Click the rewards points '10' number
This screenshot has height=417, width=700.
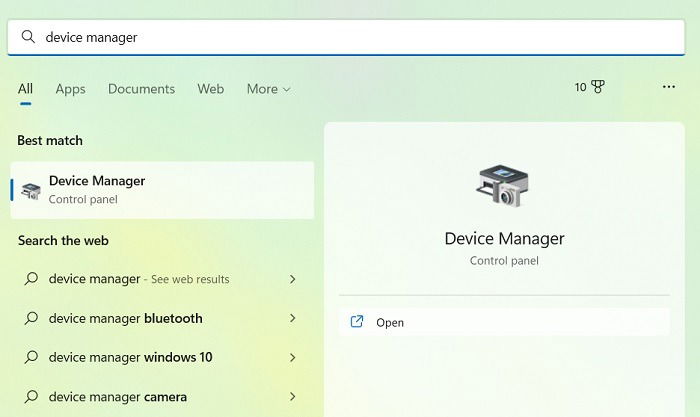point(580,87)
